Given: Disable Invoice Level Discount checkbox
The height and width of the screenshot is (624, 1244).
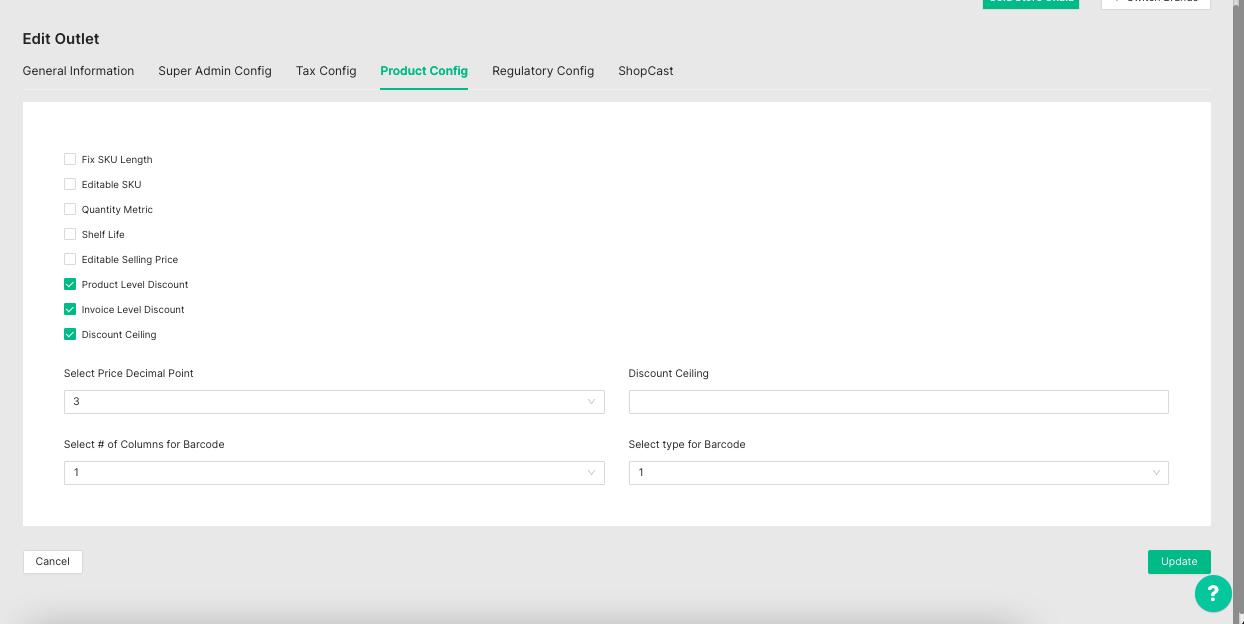Looking at the screenshot, I should tap(70, 309).
